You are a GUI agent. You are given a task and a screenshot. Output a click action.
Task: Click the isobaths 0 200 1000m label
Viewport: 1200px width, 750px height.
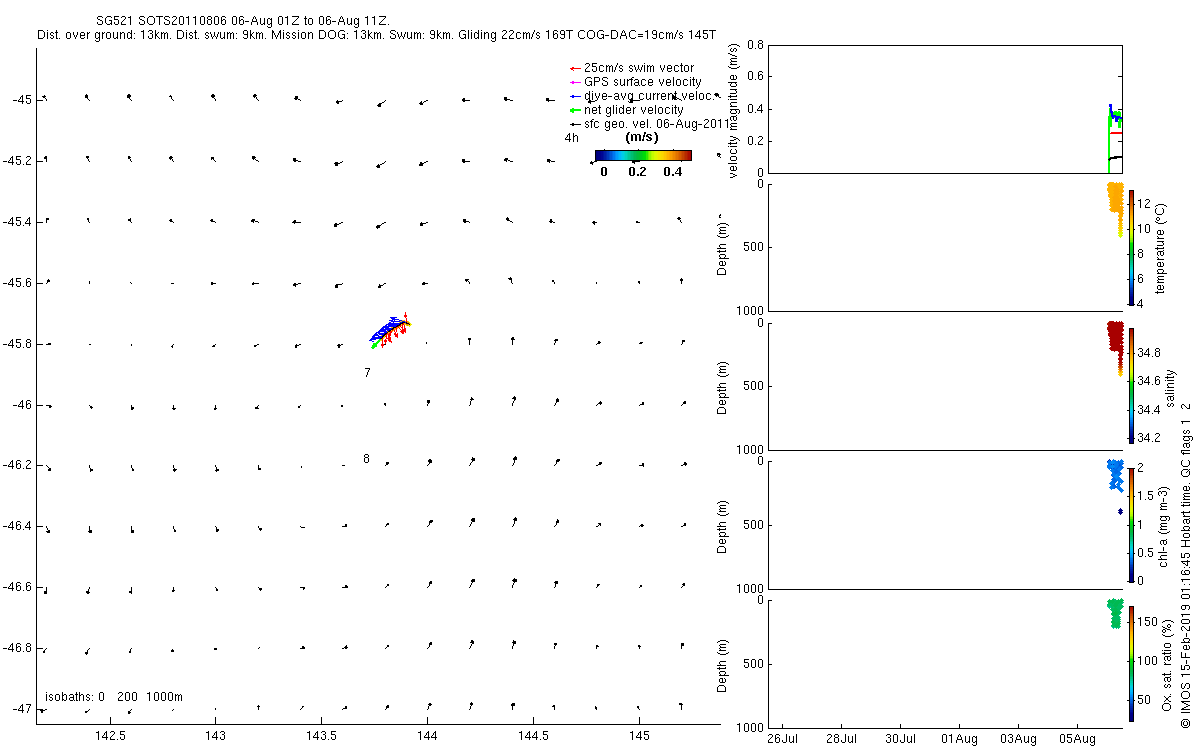114,697
